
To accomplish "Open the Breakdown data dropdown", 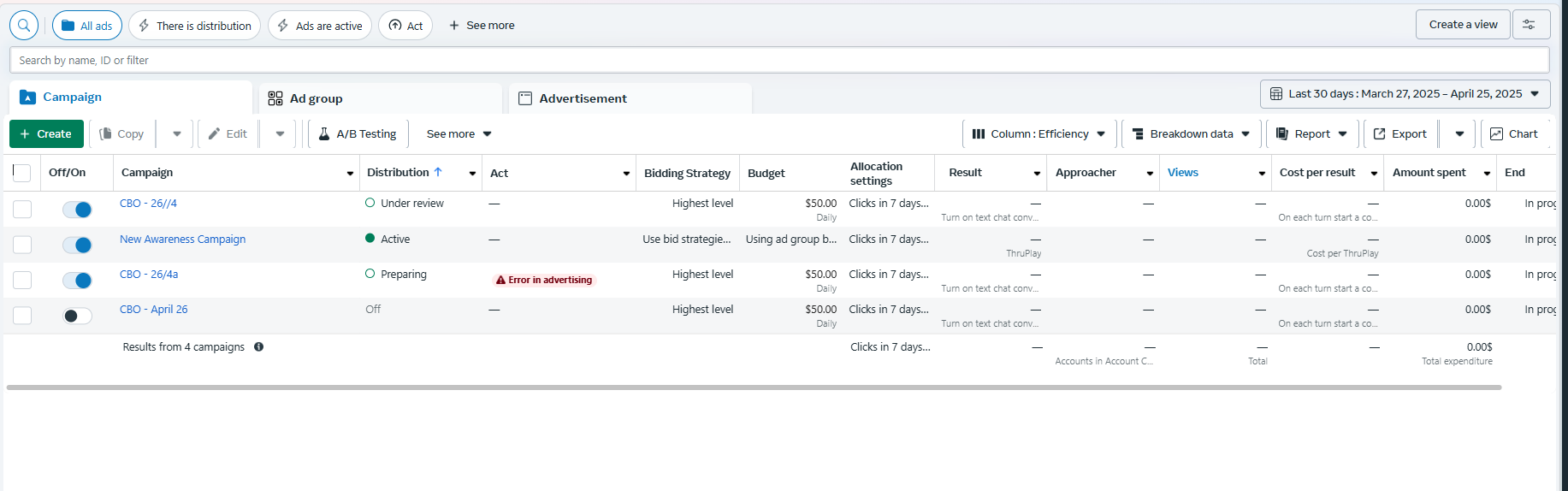I will tap(1191, 134).
